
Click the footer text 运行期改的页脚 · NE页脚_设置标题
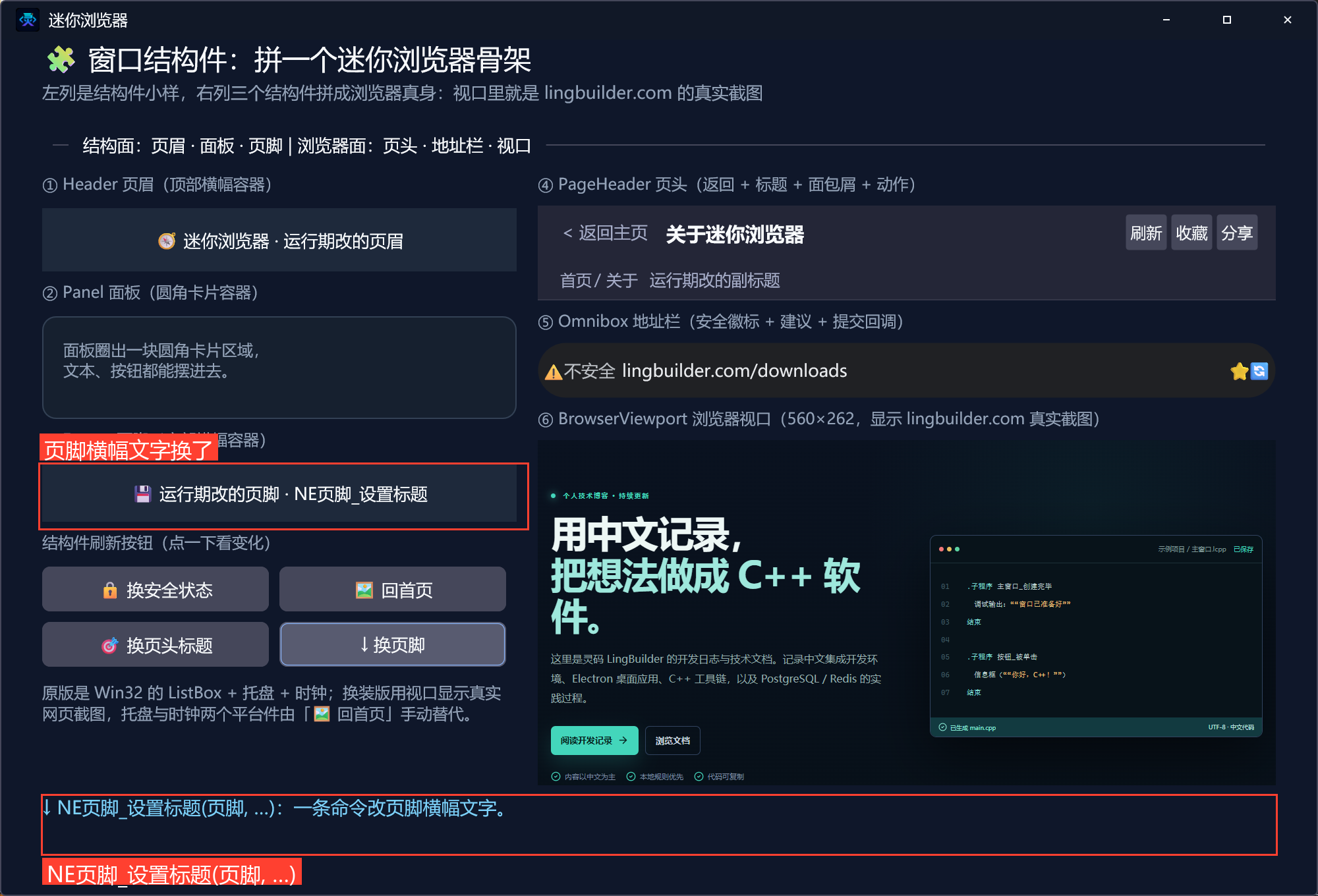(x=293, y=494)
